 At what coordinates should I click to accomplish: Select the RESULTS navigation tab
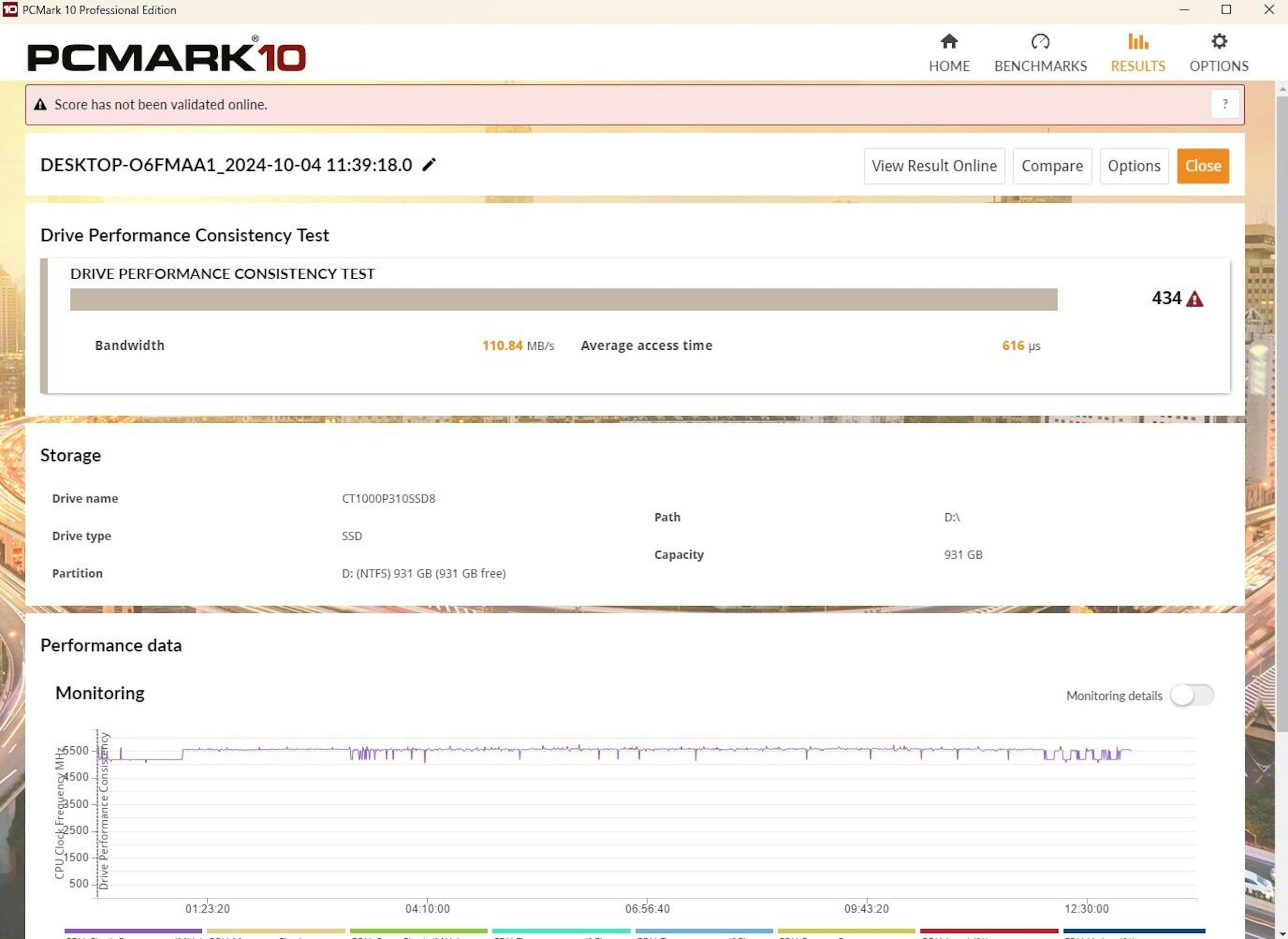click(x=1138, y=53)
